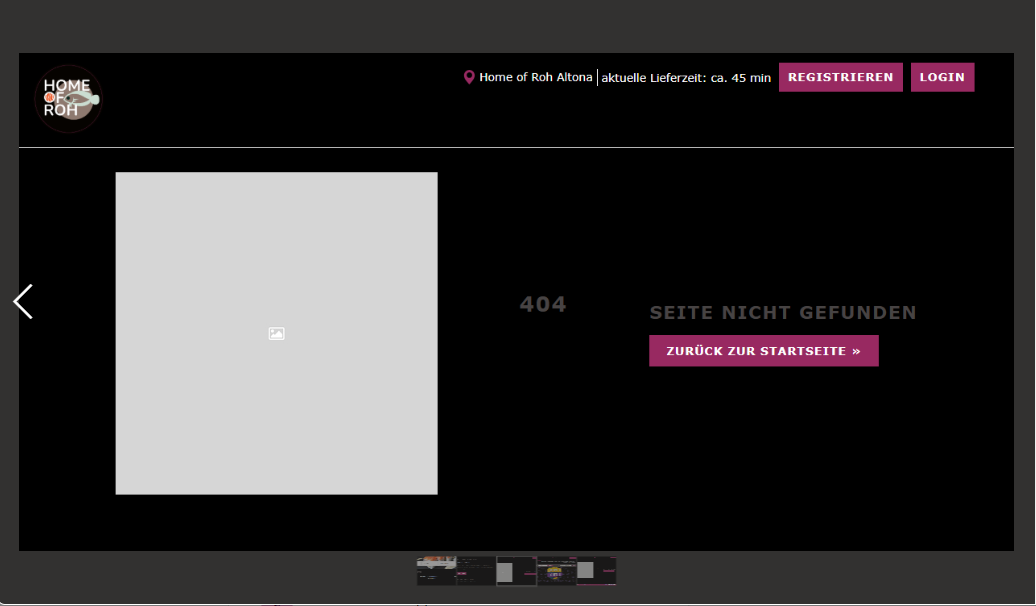Screen dimensions: 1036x606
Task: Click the 404 error number
Action: 543,304
